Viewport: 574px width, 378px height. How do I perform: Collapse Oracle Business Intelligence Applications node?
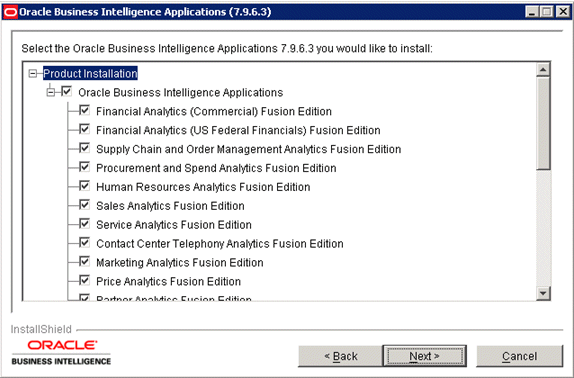click(51, 92)
